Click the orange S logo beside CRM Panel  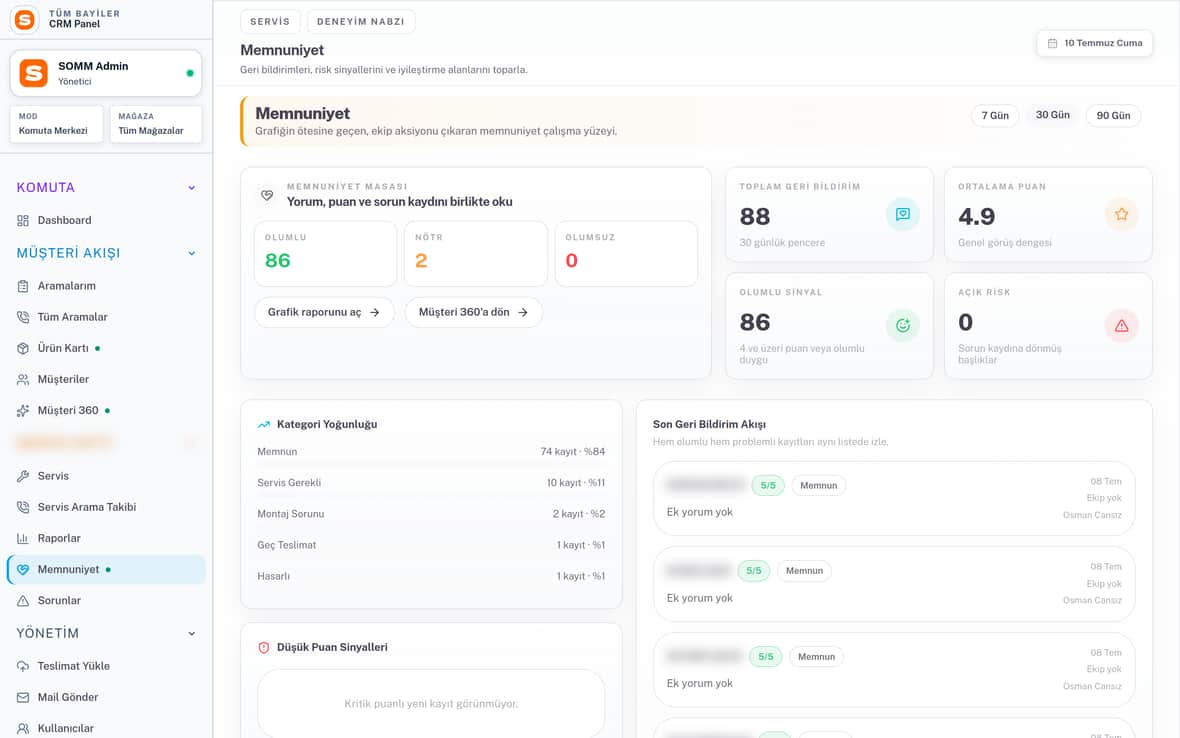24,20
